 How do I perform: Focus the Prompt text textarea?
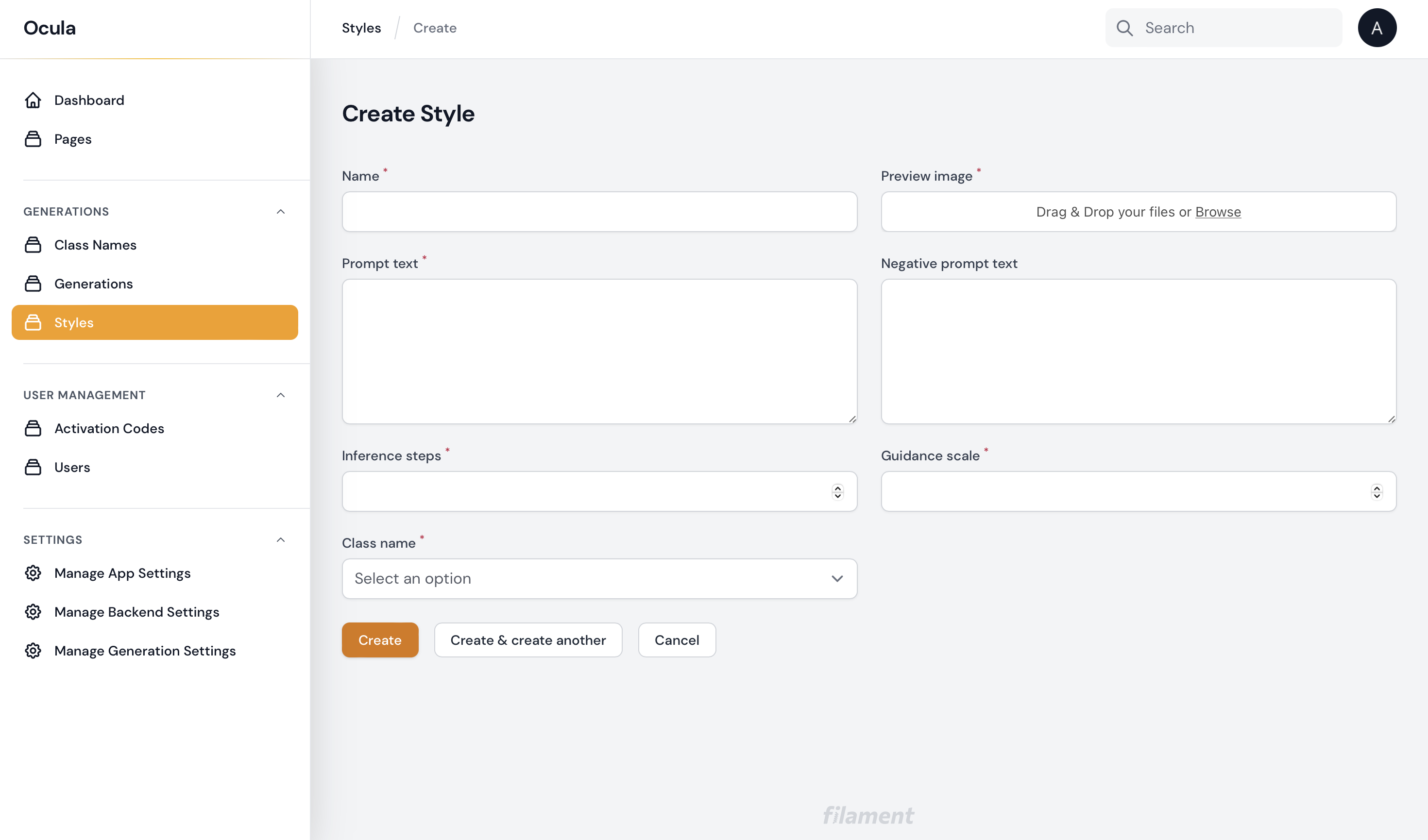599,352
